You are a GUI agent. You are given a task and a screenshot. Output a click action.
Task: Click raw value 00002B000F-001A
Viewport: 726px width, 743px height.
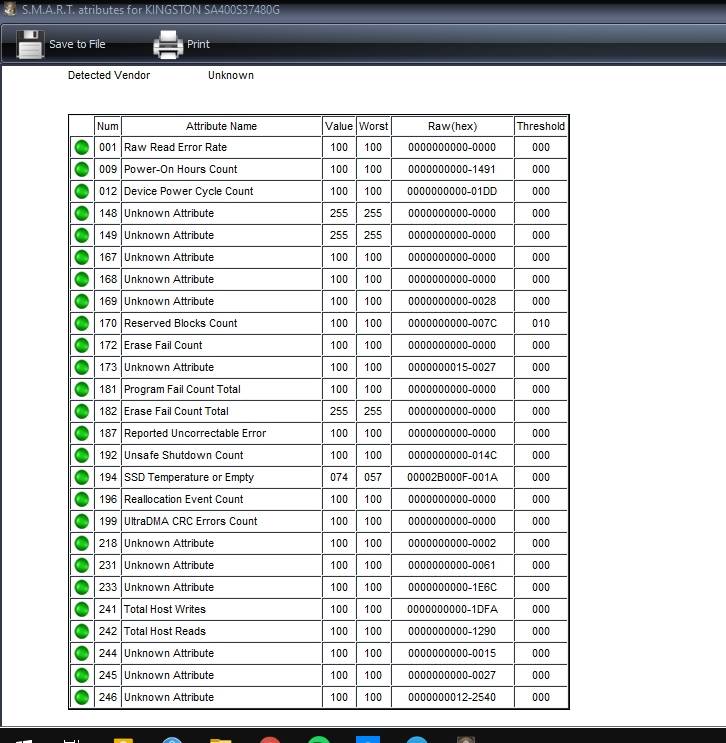click(452, 477)
